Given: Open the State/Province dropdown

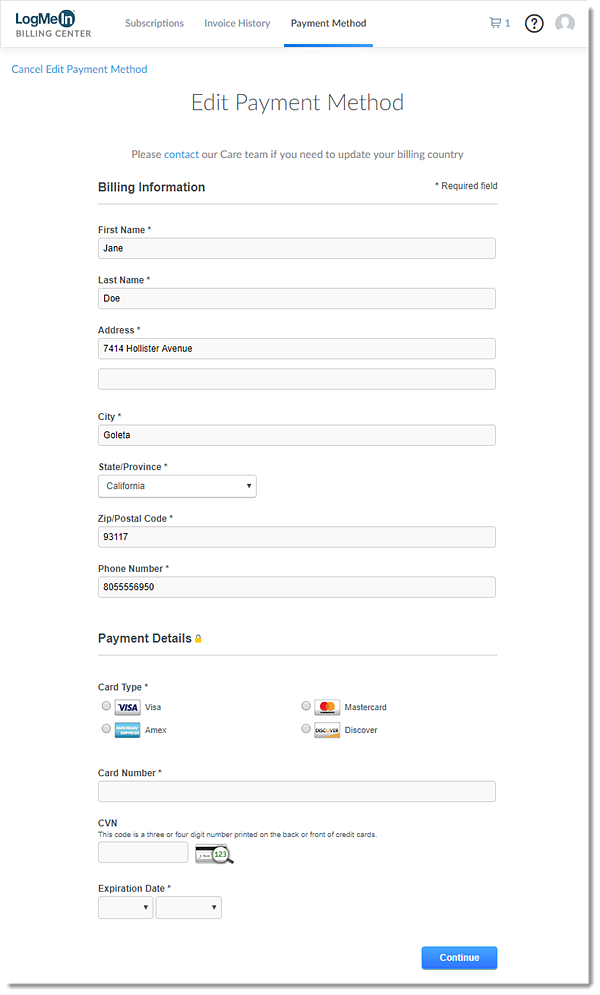Looking at the screenshot, I should (177, 486).
